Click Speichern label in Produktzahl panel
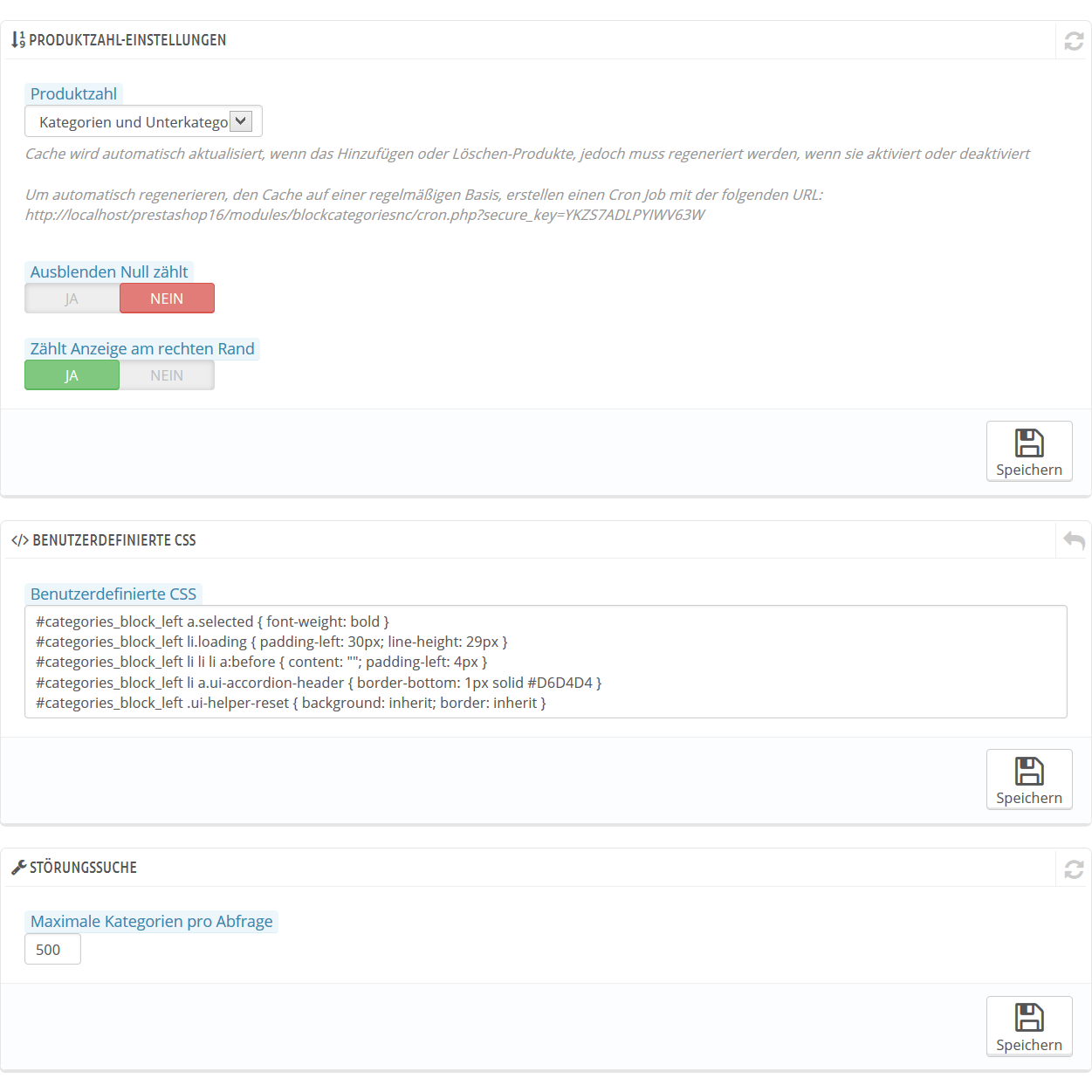 pyautogui.click(x=1029, y=470)
